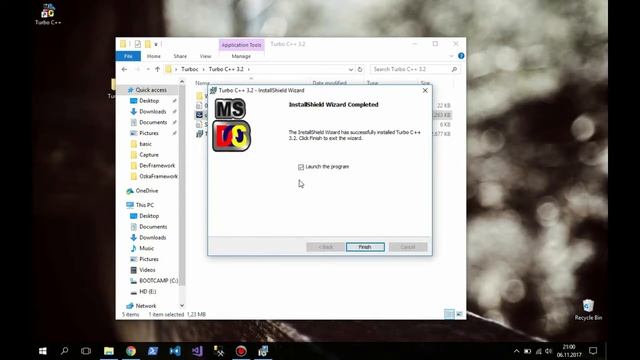Screen dimensions: 640x360
Task: Open Downloads under Quick access
Action: point(152,111)
